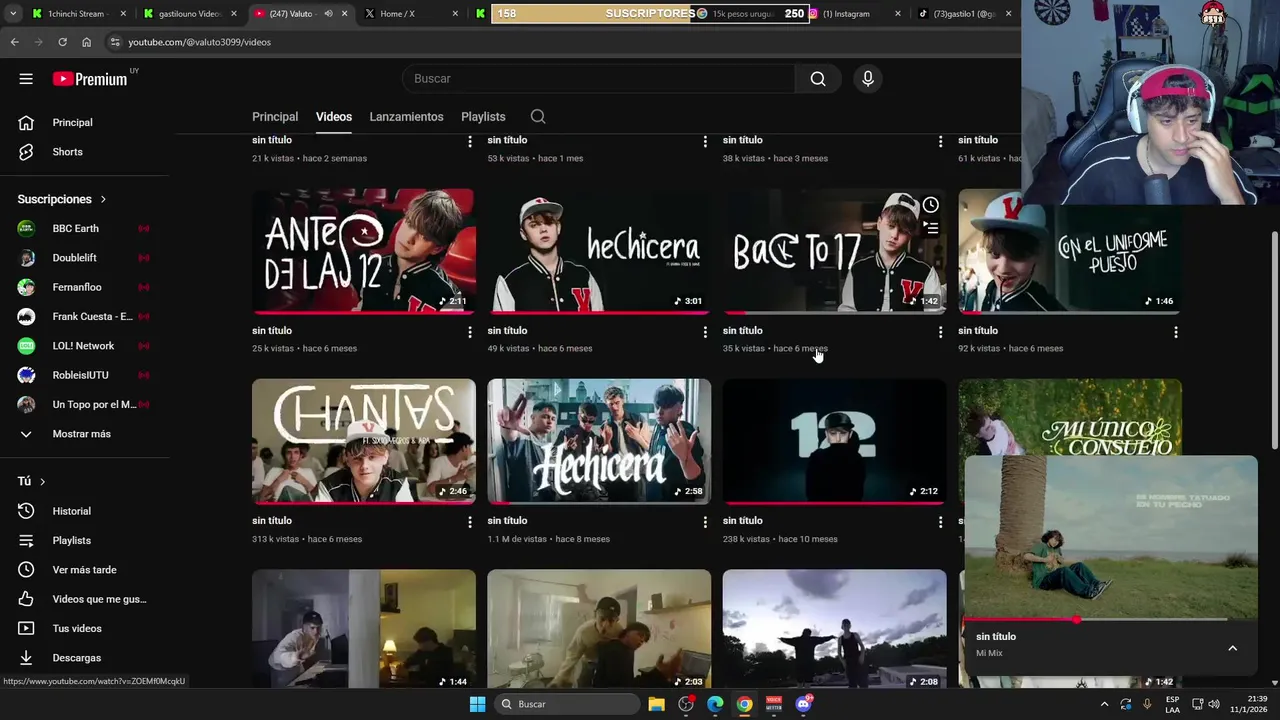
Task: Open Windows Start menu
Action: tap(477, 704)
